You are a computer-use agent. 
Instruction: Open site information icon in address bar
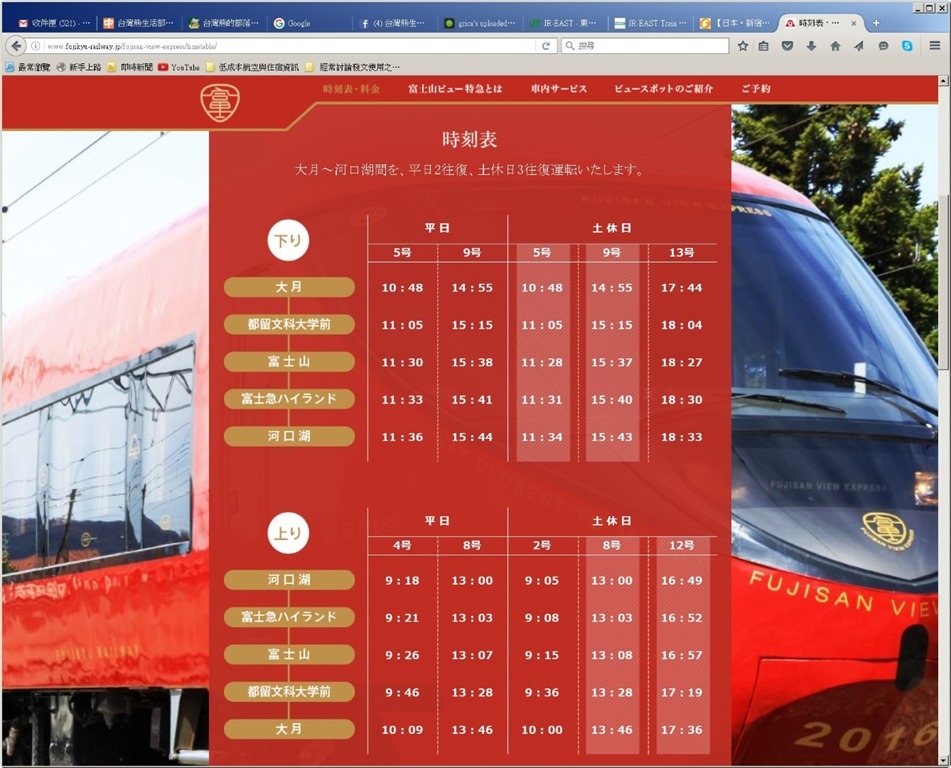(35, 46)
